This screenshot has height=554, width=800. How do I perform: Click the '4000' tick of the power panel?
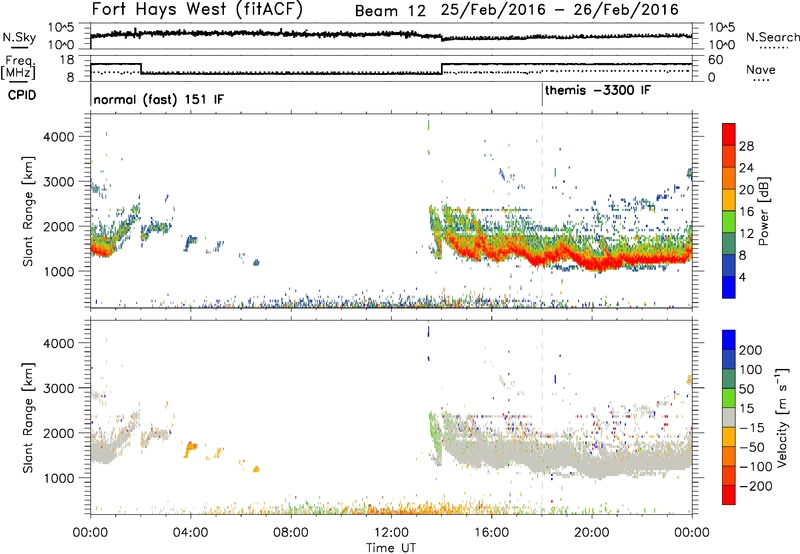click(x=59, y=137)
